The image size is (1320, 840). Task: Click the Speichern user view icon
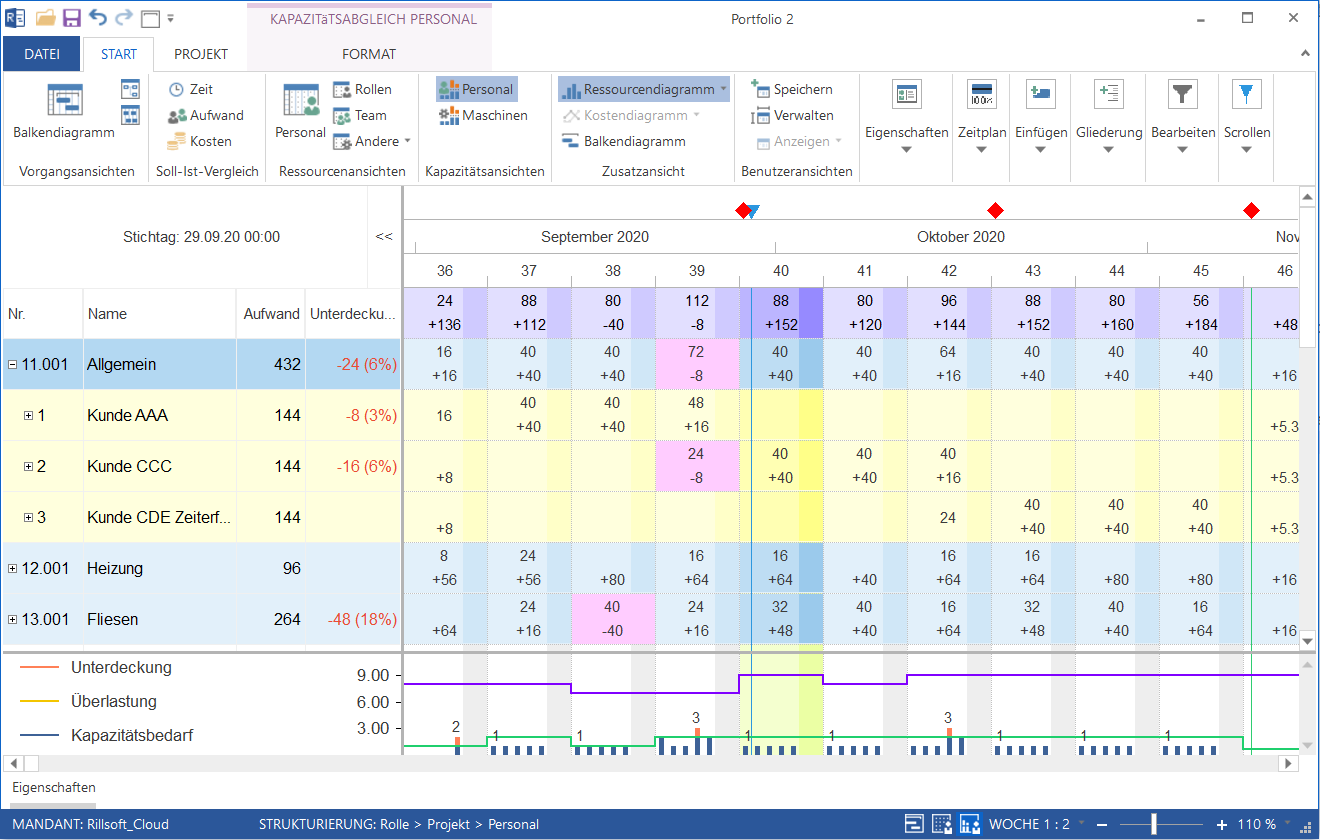(761, 89)
